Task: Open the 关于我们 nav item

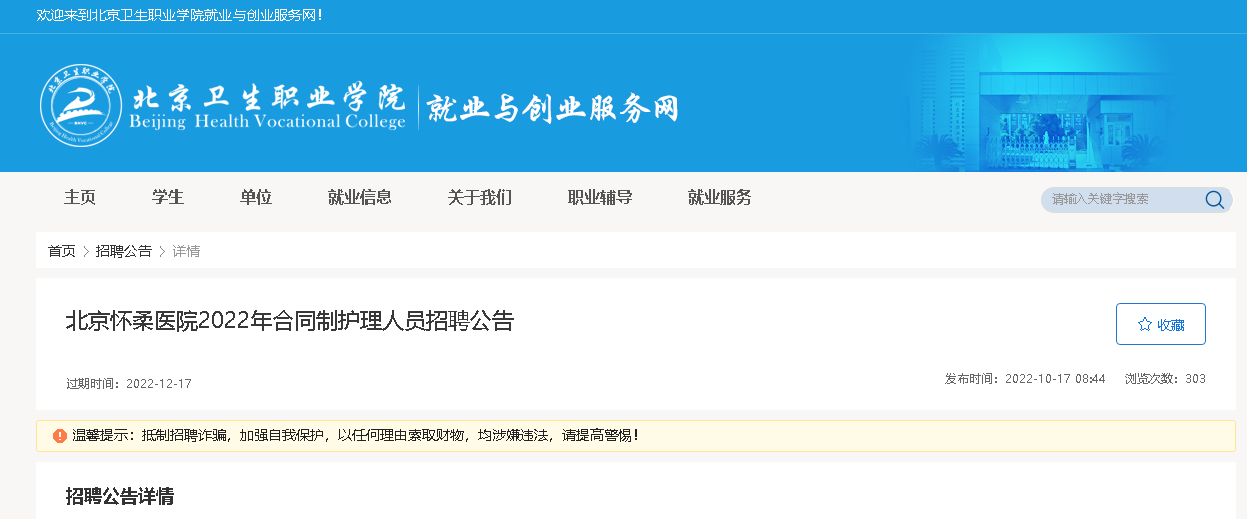Action: pyautogui.click(x=480, y=198)
